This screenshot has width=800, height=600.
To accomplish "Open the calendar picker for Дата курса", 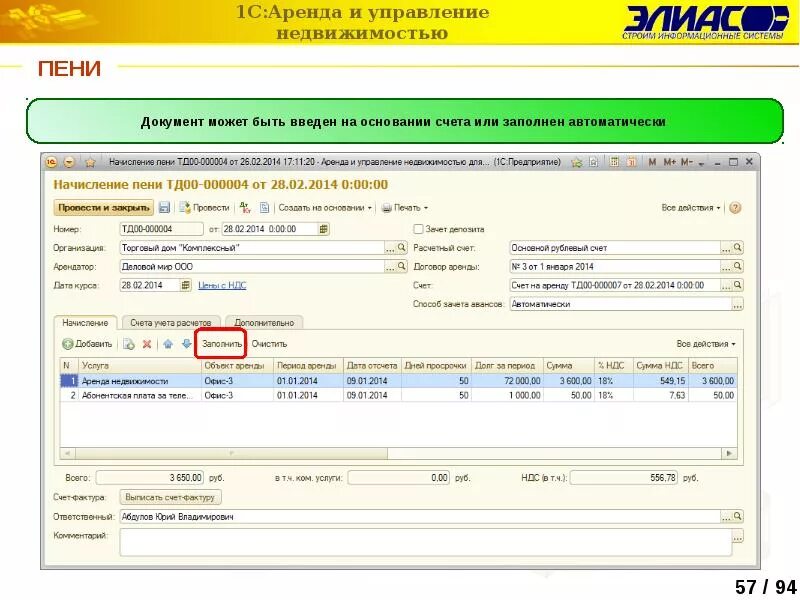I will [x=186, y=285].
